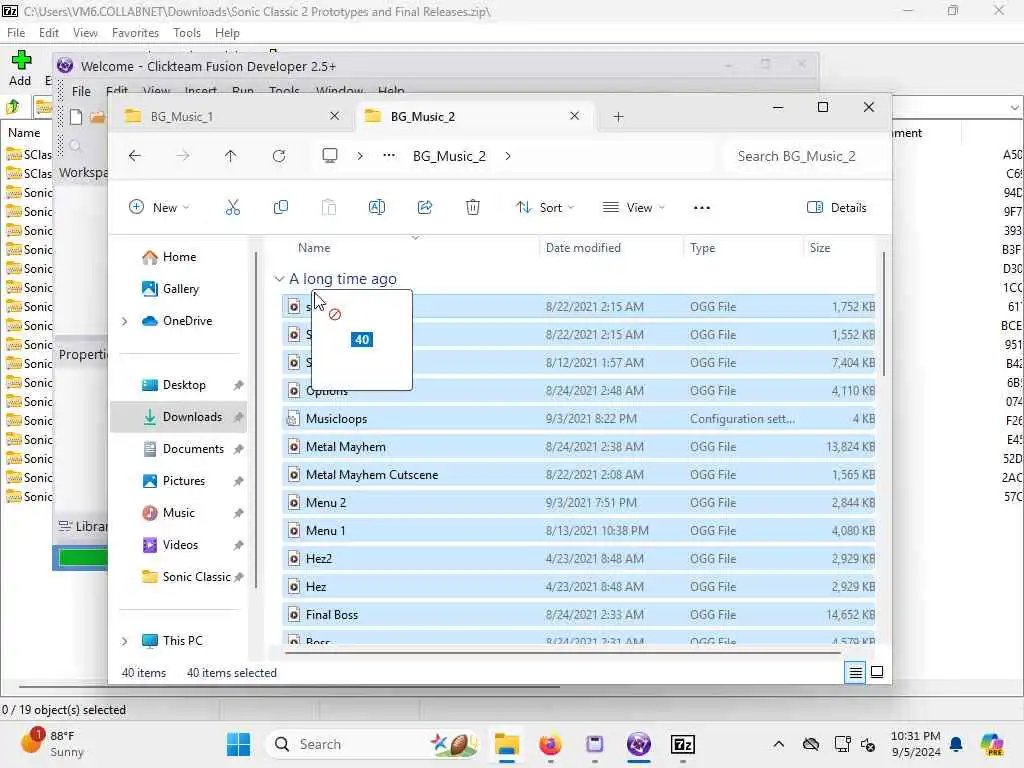Open the 7-Zip path dropdown arrow
This screenshot has width=1024, height=768.
(1014, 107)
